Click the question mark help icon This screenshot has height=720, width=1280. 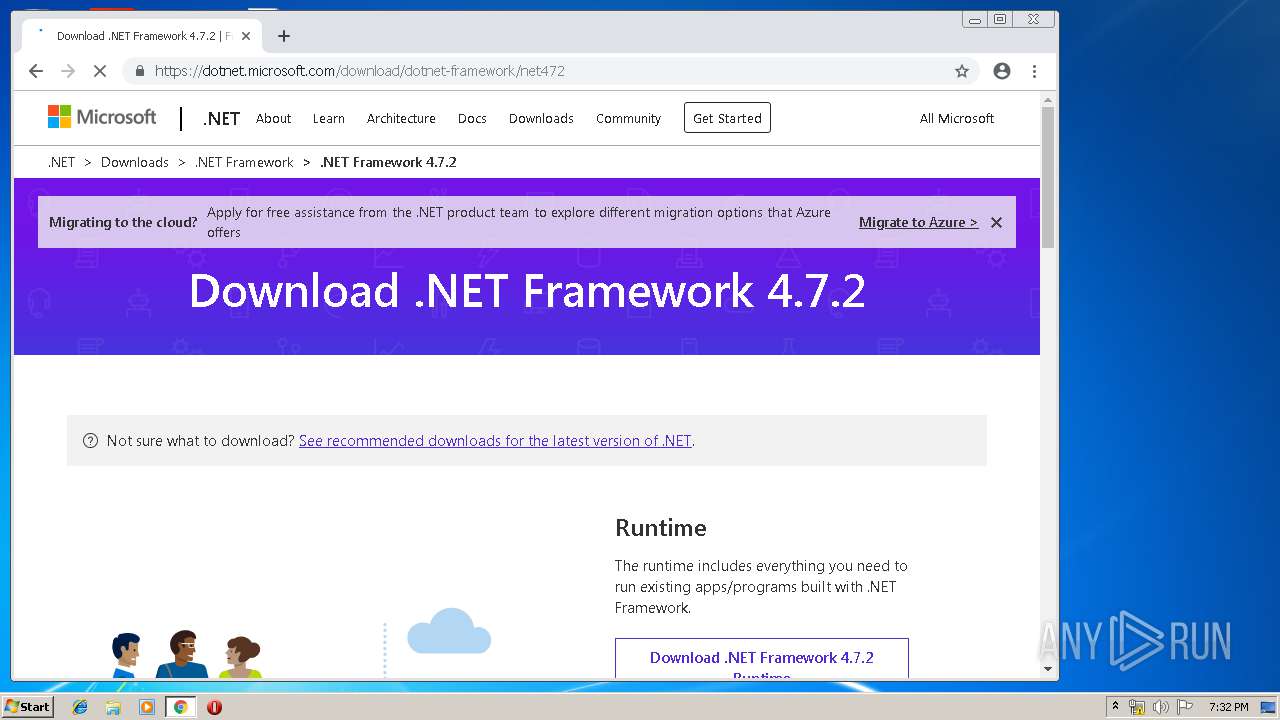click(90, 440)
